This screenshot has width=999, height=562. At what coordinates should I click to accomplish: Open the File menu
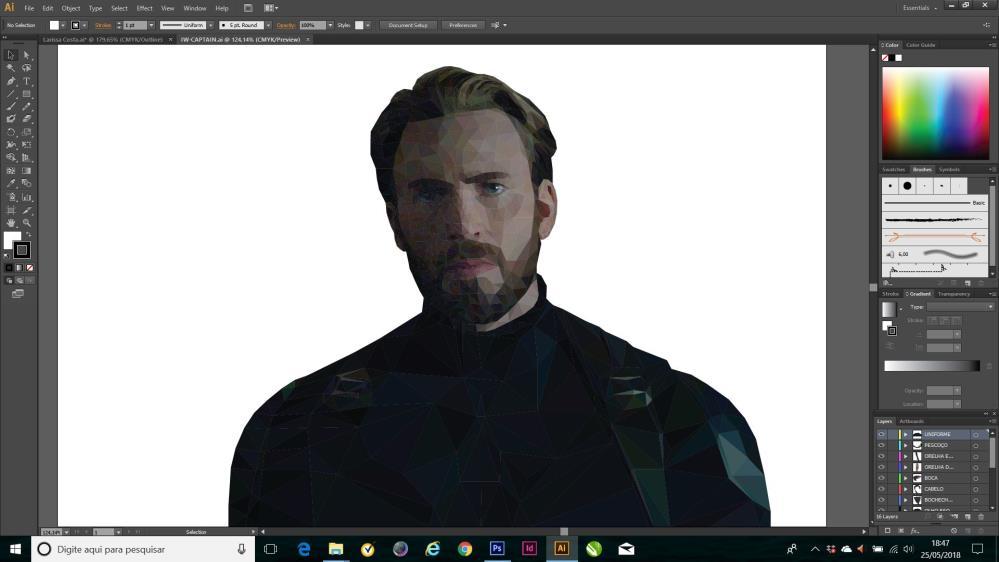(29, 8)
